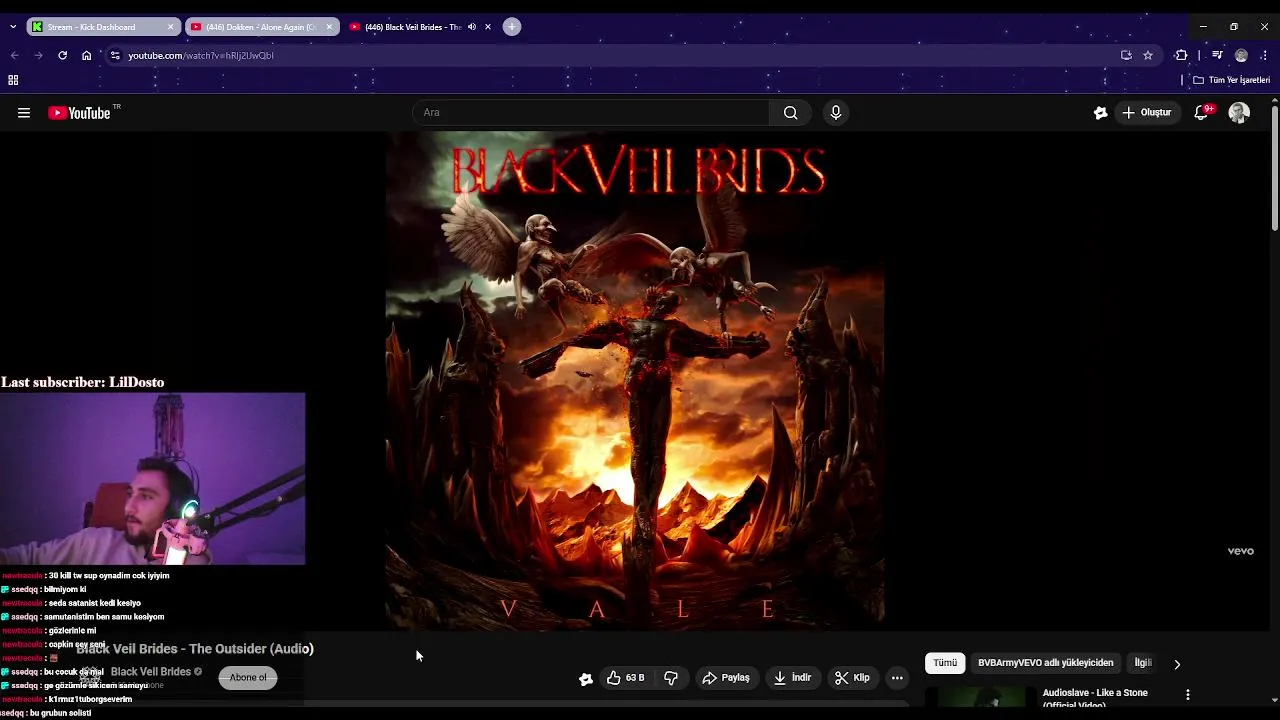Minimize the browser window
This screenshot has width=1280, height=720.
click(x=1203, y=27)
